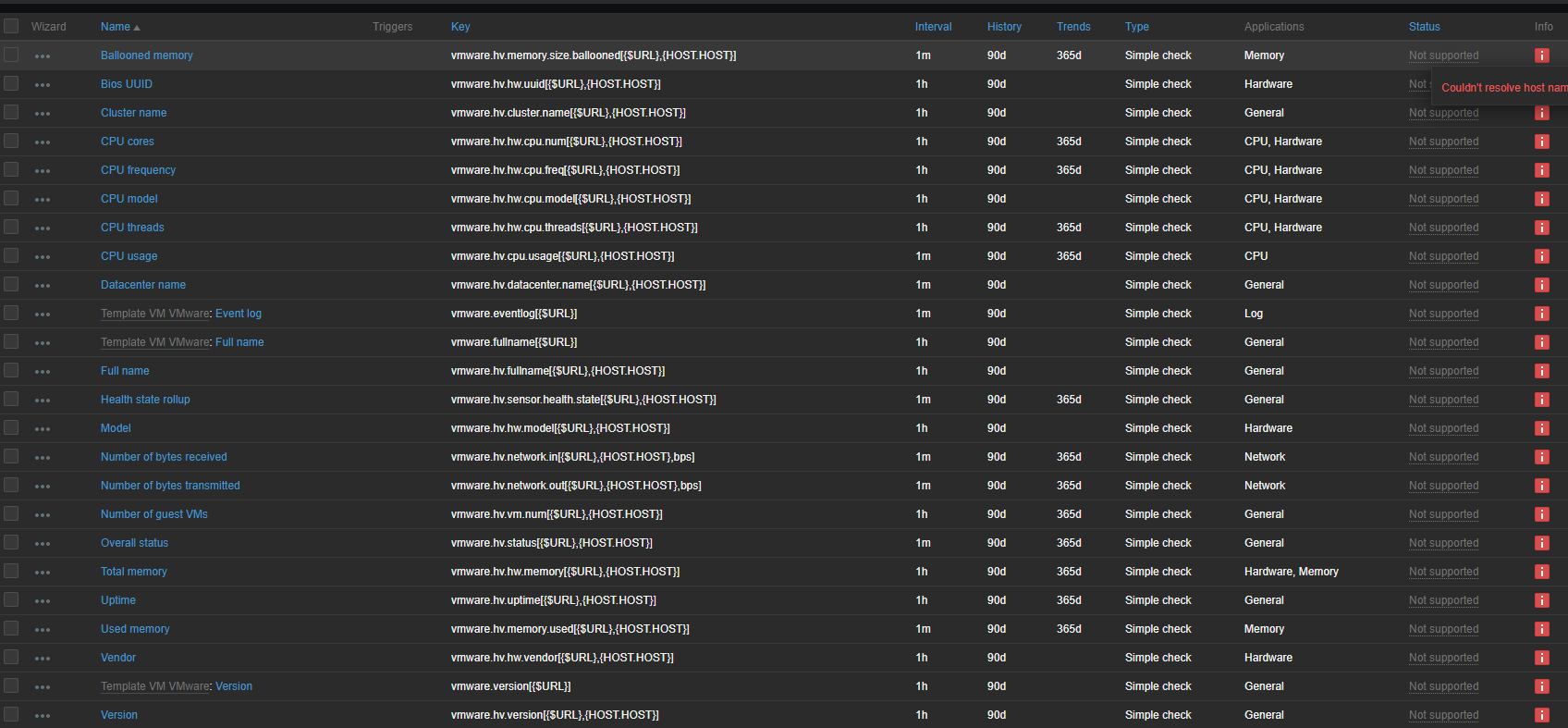Click the key vmware.hv.cluster.name[{$URL},{HOST.HOST}]
Screen dimensions: 1568x728
tap(569, 113)
